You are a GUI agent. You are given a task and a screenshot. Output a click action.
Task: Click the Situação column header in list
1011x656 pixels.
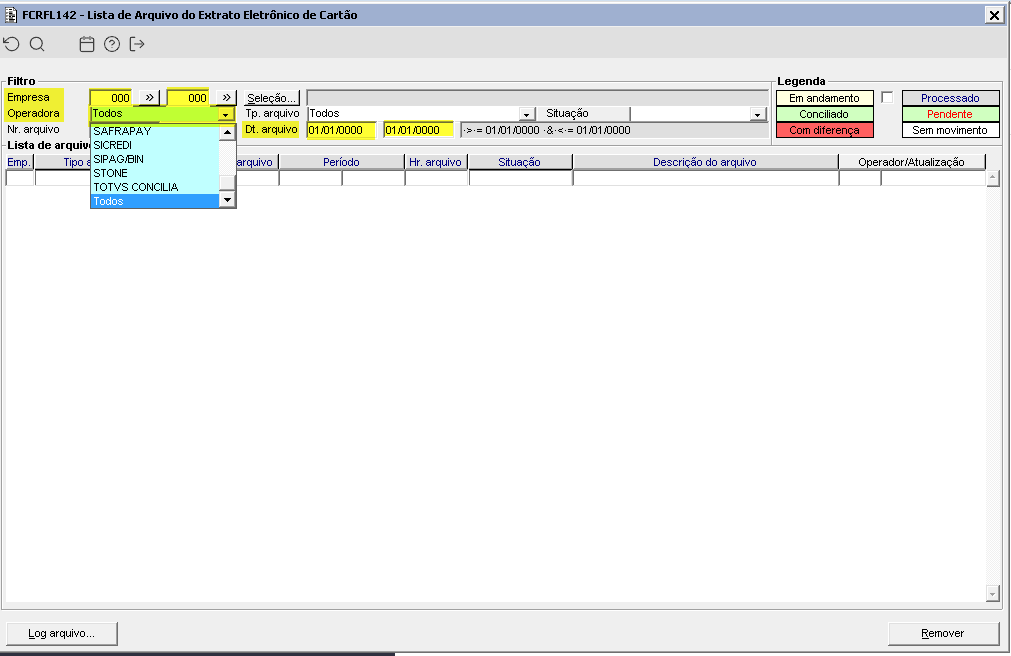(x=520, y=162)
